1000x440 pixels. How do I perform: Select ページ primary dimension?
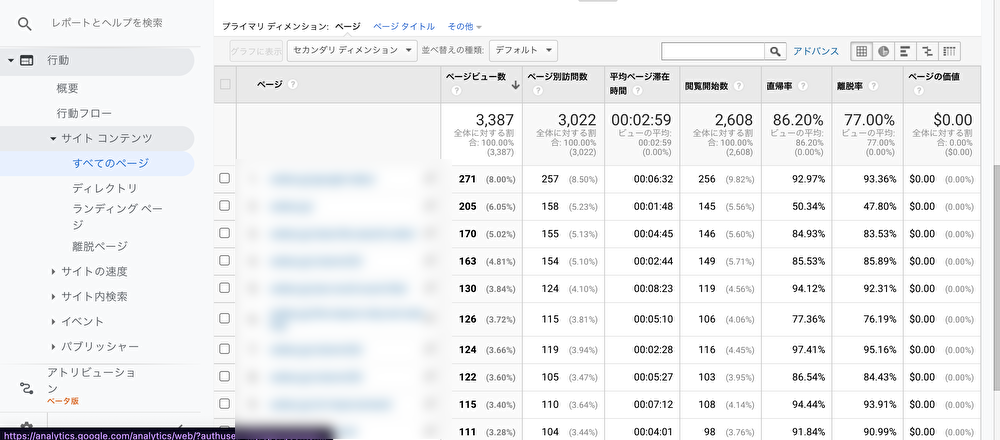tap(348, 27)
